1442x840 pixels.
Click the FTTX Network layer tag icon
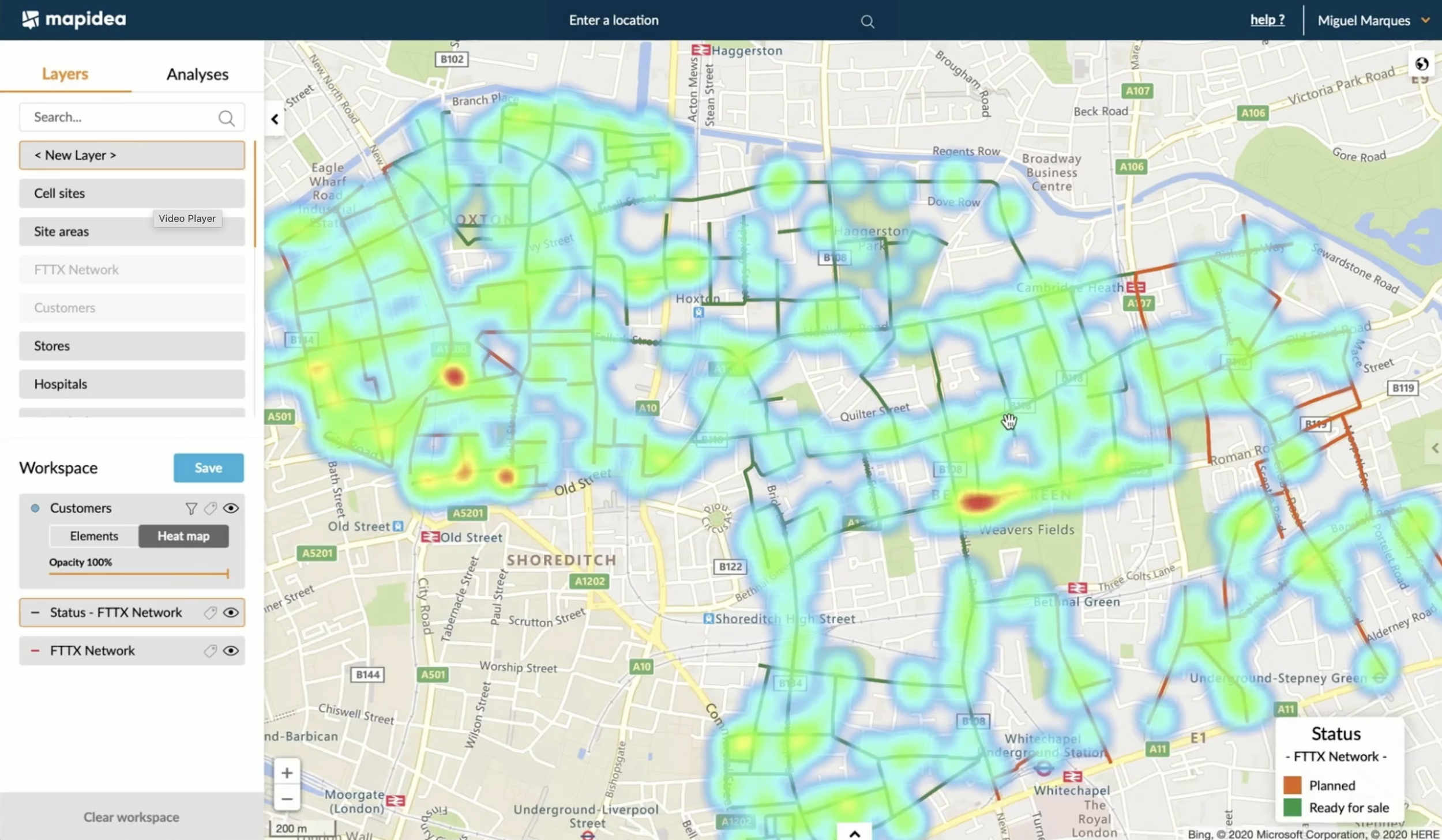[211, 651]
